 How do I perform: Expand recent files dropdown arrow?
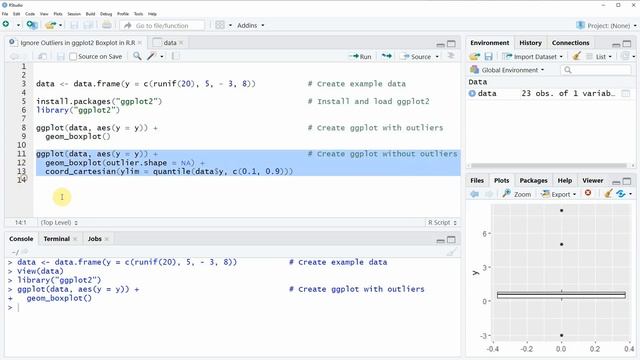coord(60,25)
